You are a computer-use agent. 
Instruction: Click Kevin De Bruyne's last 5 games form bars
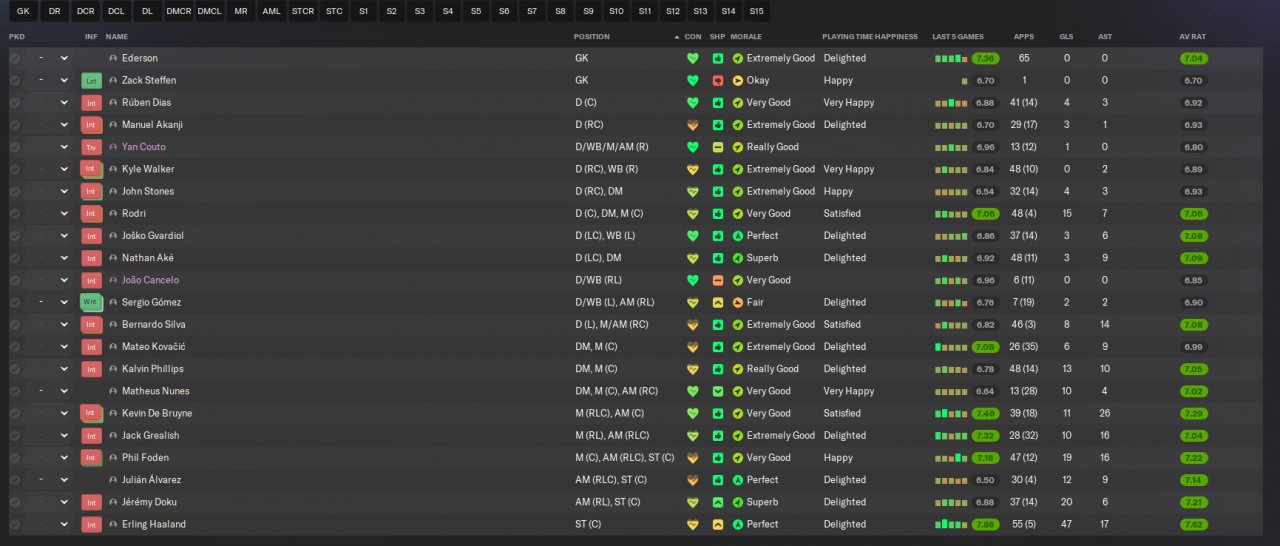click(x=952, y=413)
